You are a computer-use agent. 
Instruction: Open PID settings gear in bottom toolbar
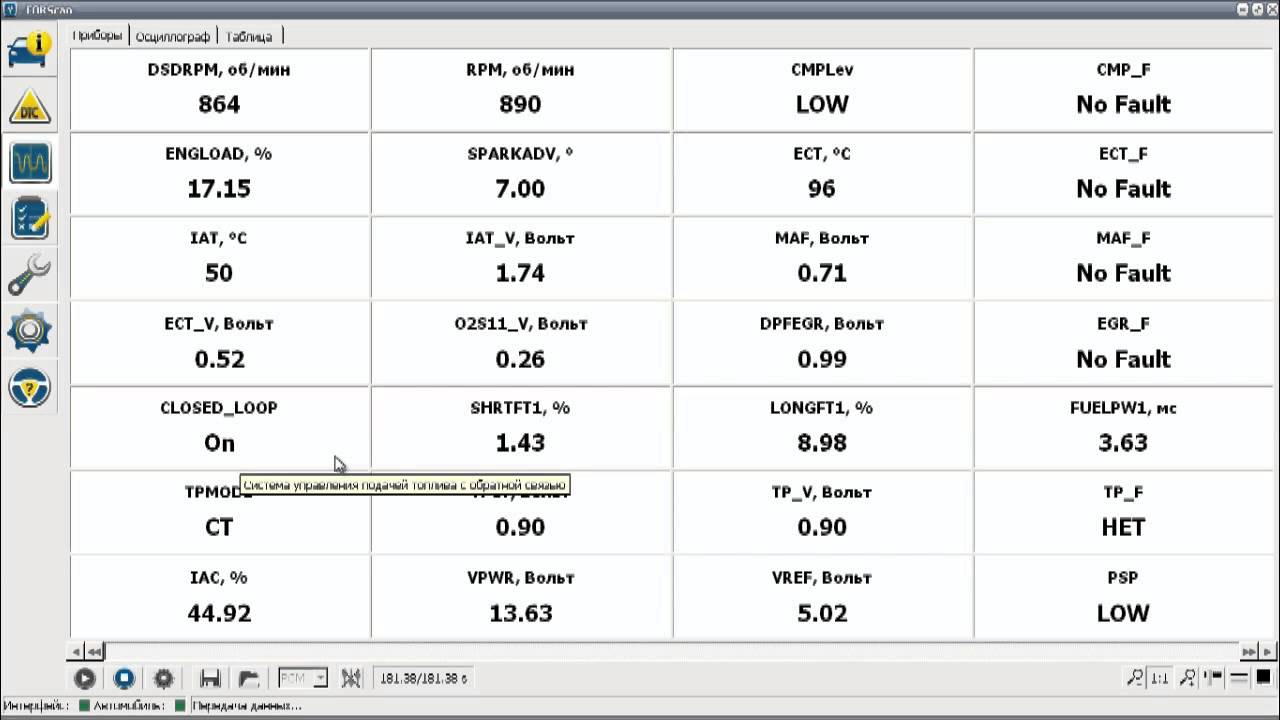tap(164, 679)
